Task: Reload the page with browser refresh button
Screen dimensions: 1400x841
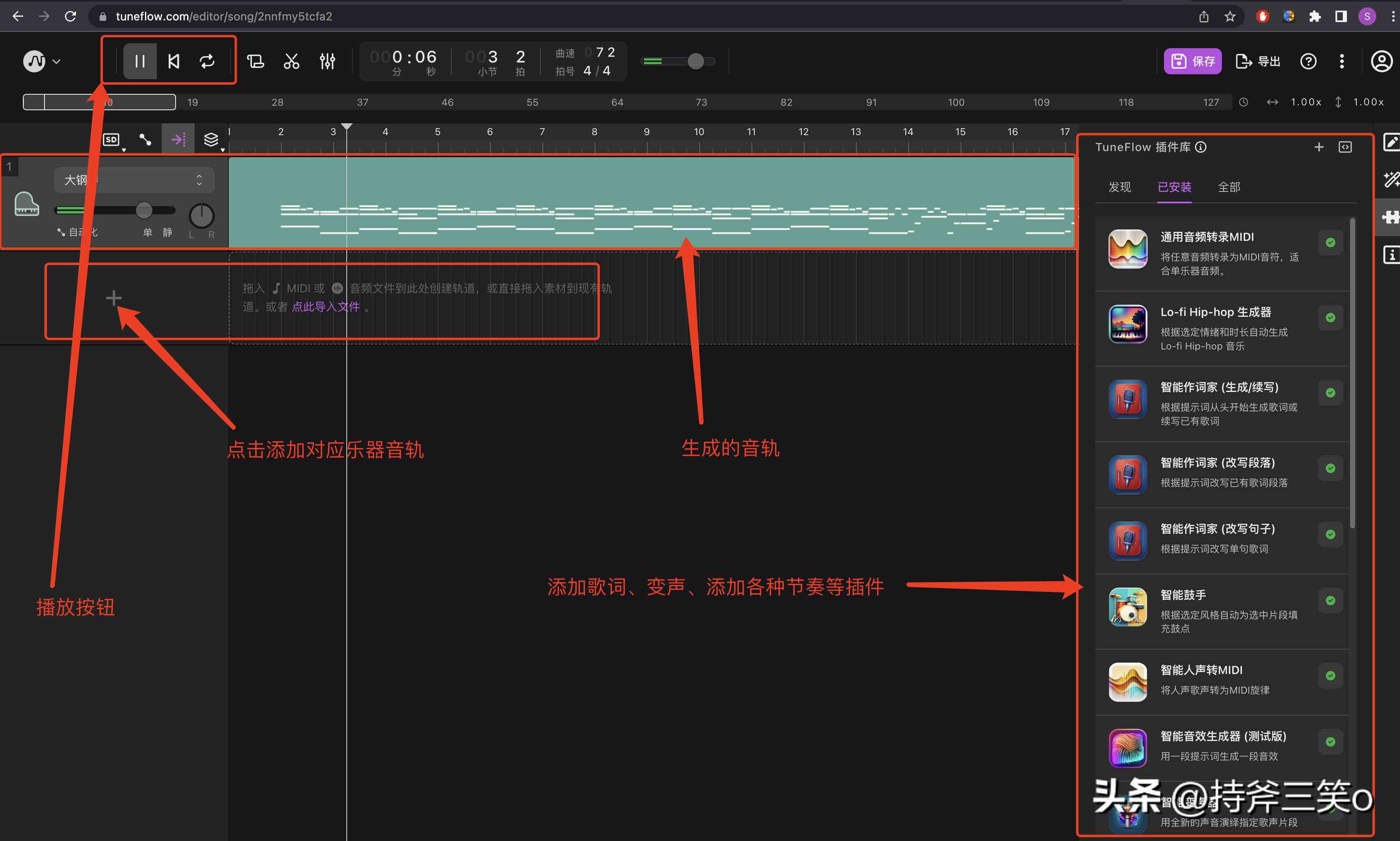Action: [x=70, y=16]
